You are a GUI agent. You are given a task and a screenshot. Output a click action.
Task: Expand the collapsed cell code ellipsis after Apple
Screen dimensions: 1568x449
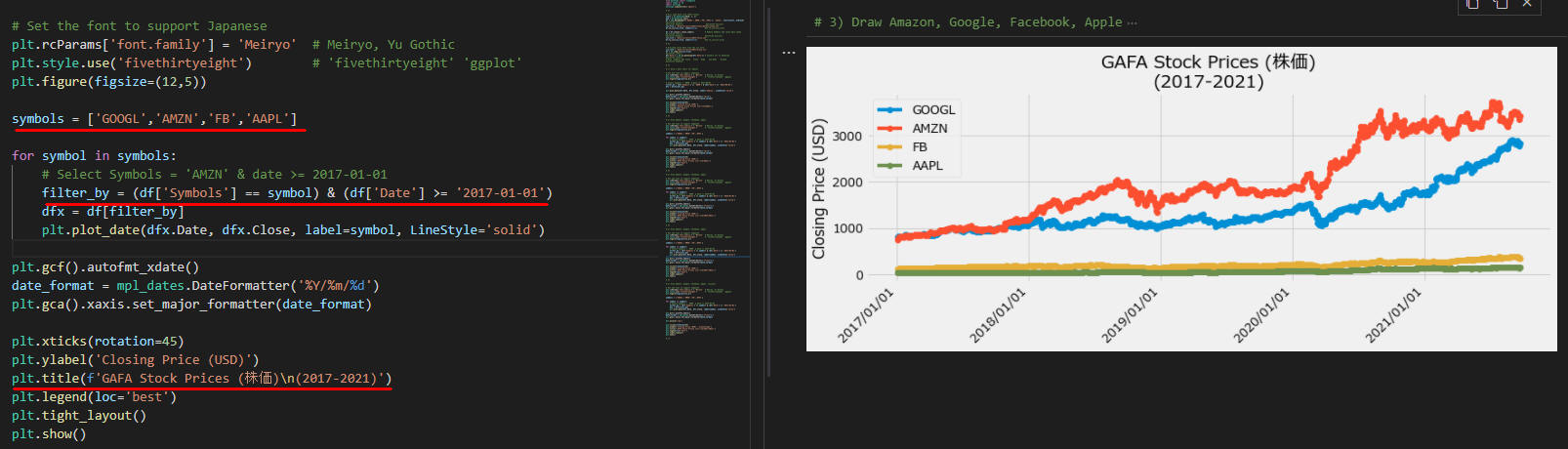click(1132, 22)
